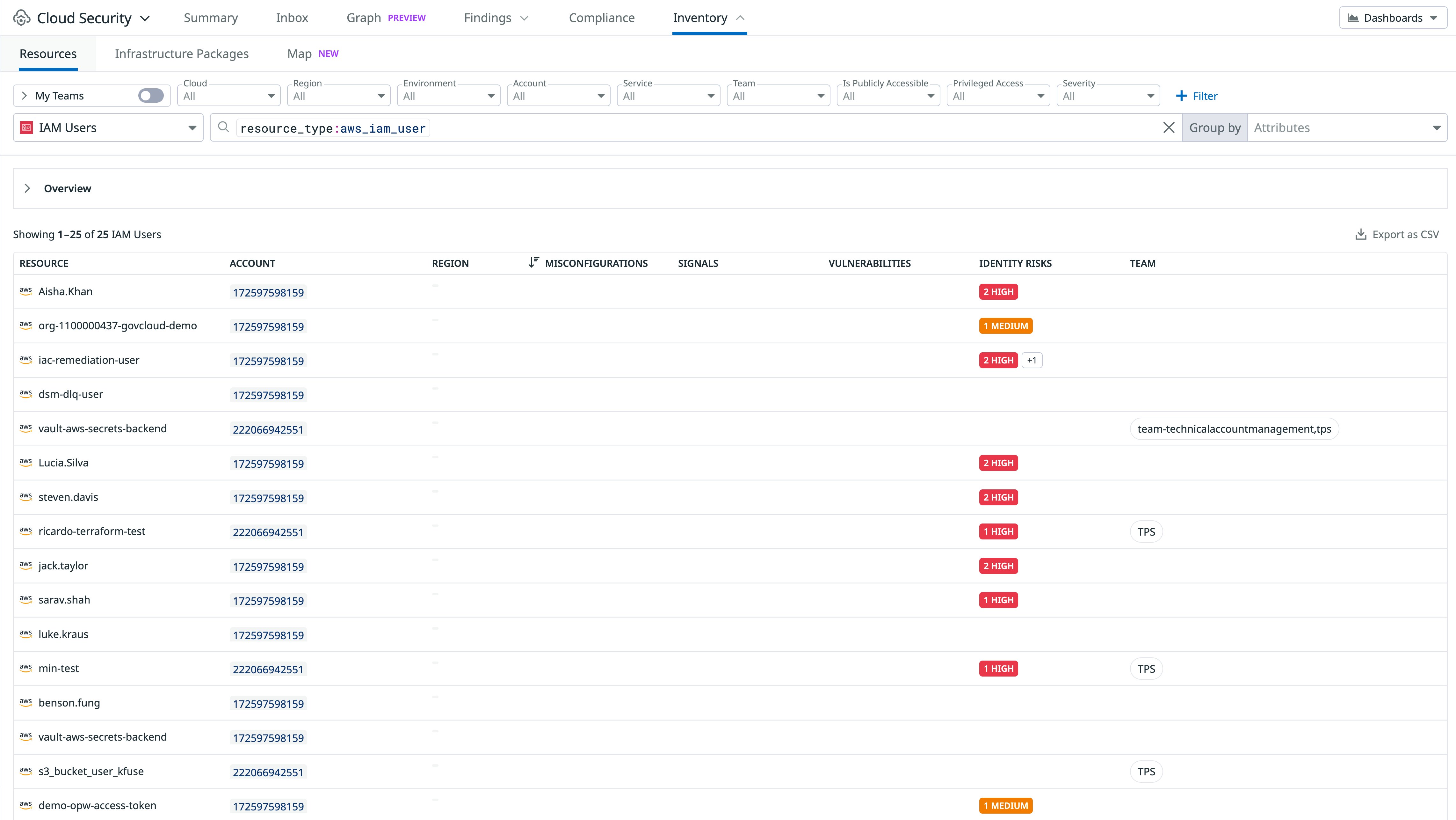Image resolution: width=1456 pixels, height=820 pixels.
Task: Expand the Overview section
Action: coord(27,188)
